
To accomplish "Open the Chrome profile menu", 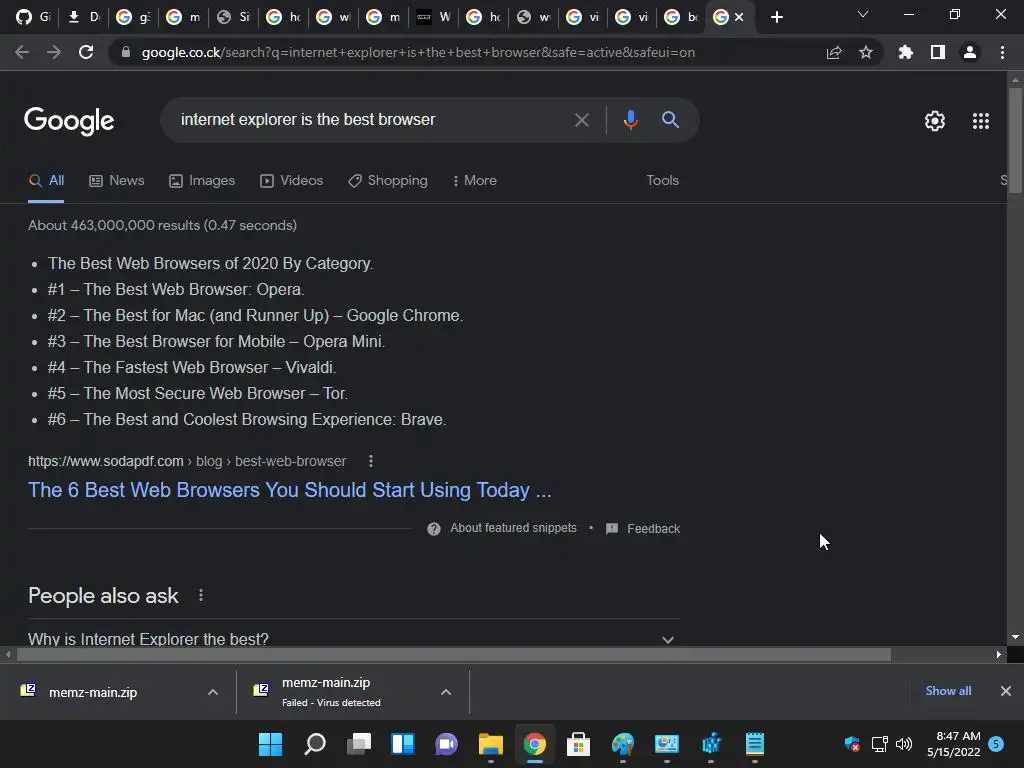I will (x=970, y=52).
